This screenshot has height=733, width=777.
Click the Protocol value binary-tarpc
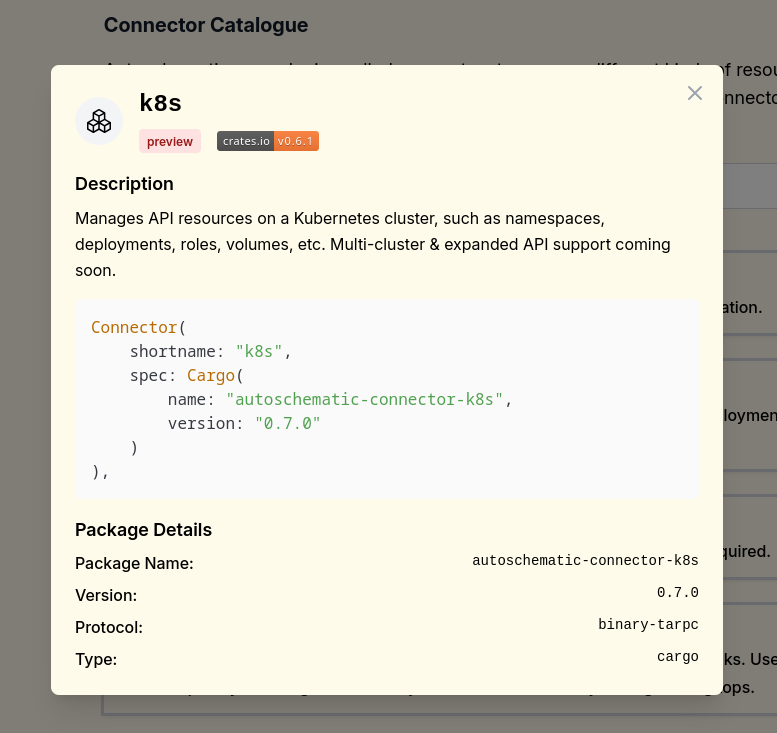pyautogui.click(x=648, y=625)
